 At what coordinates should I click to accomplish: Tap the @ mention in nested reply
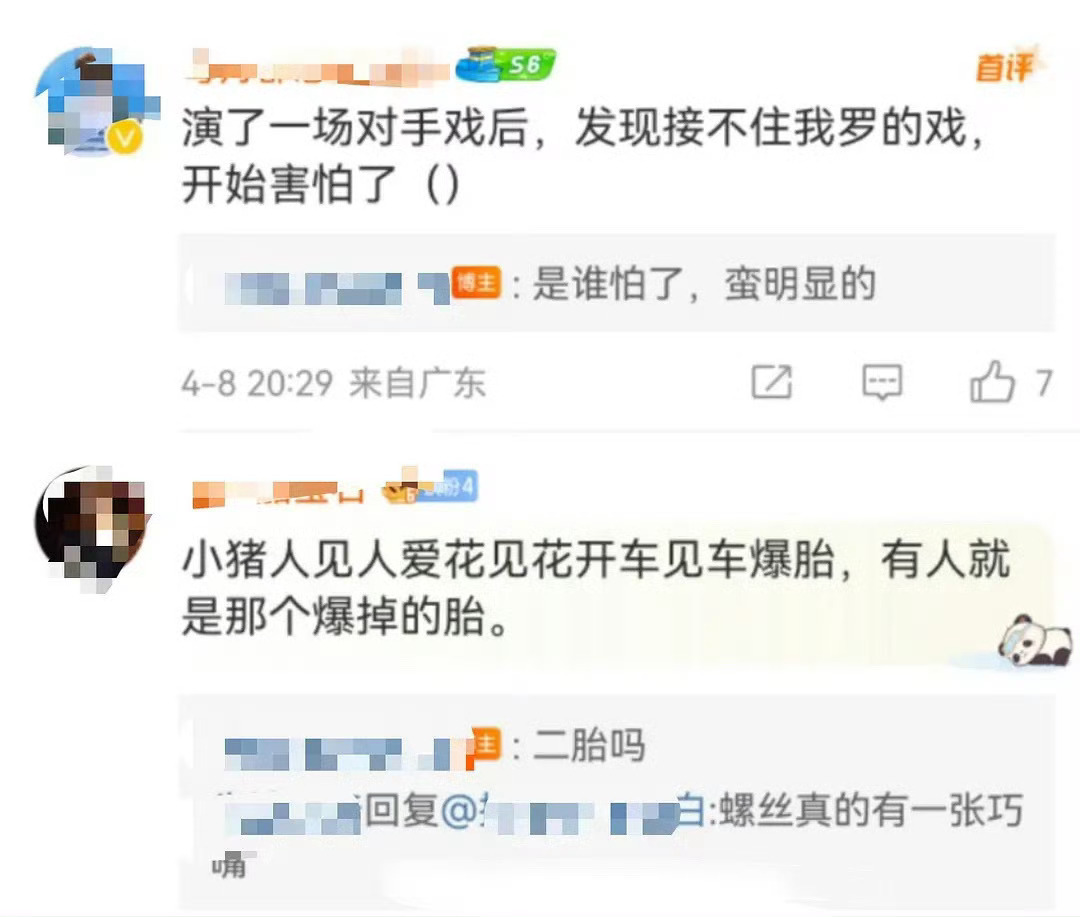coord(572,810)
